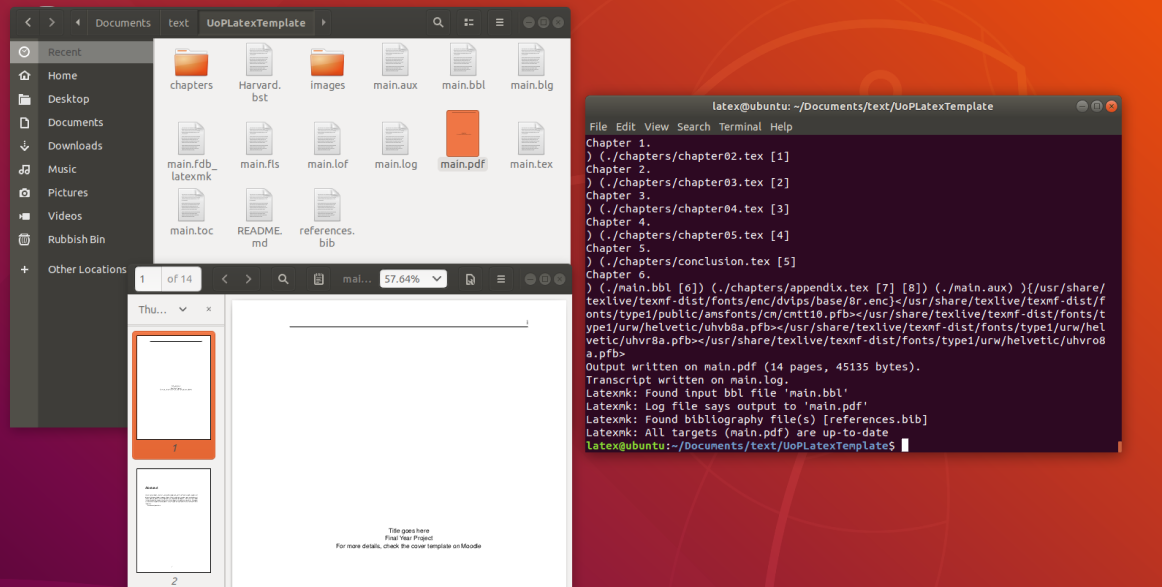
Task: Open terminal View menu
Action: (x=656, y=127)
